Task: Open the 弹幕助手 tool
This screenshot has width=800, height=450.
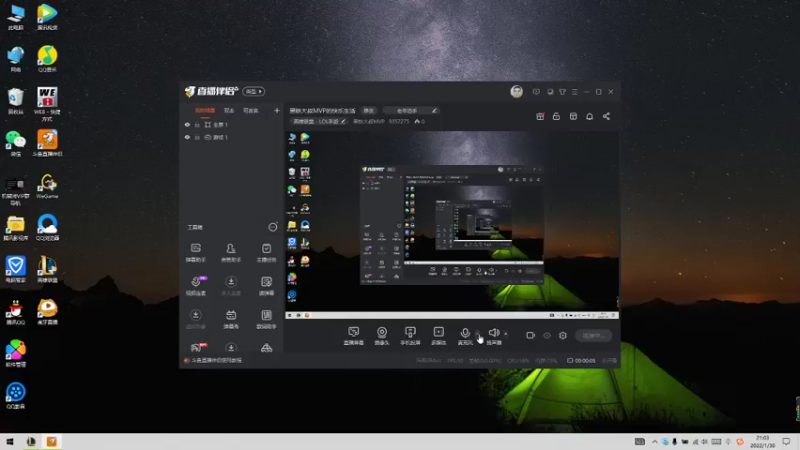Action: click(x=195, y=253)
